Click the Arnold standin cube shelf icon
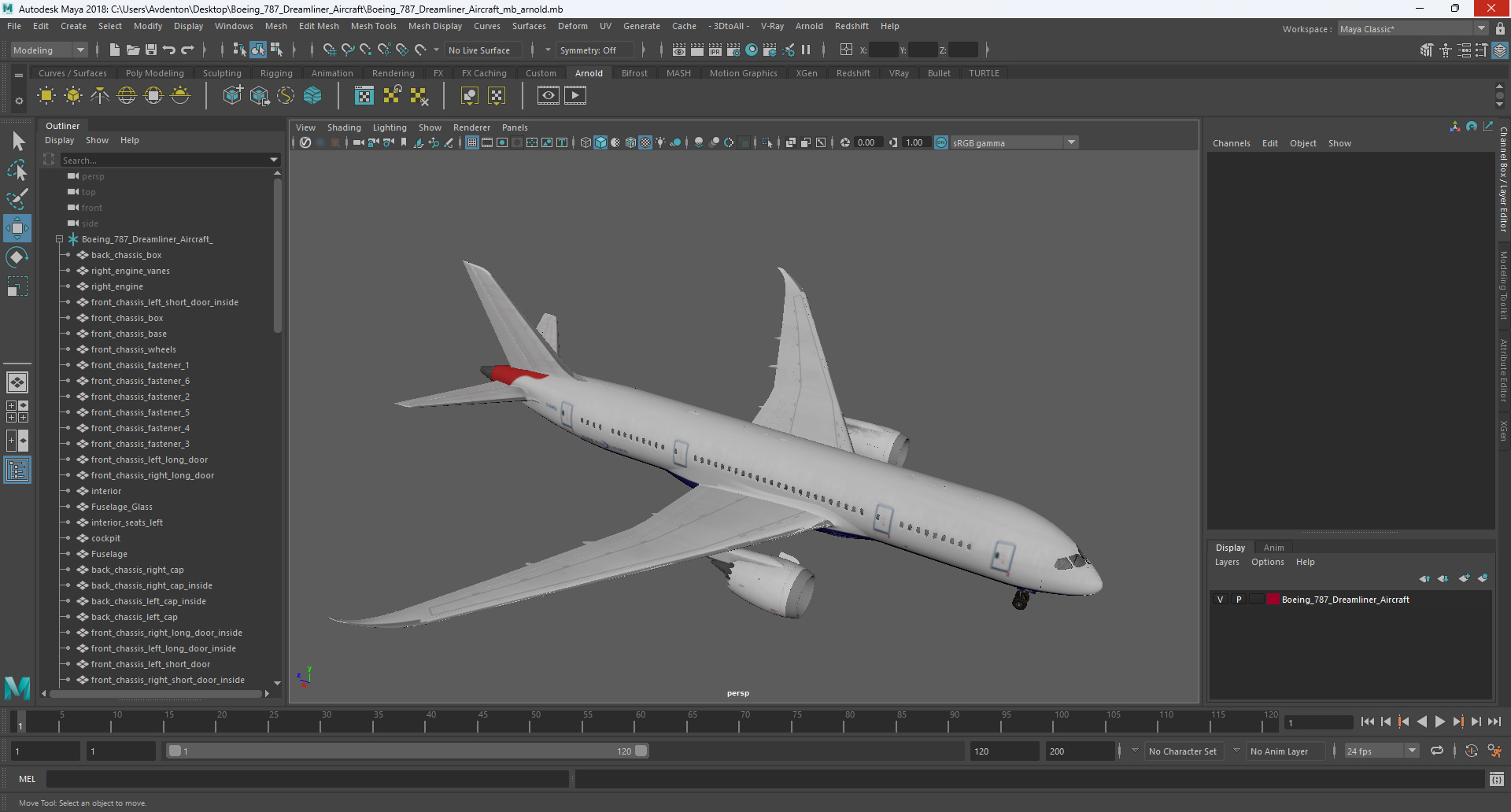This screenshot has width=1511, height=812. click(233, 96)
